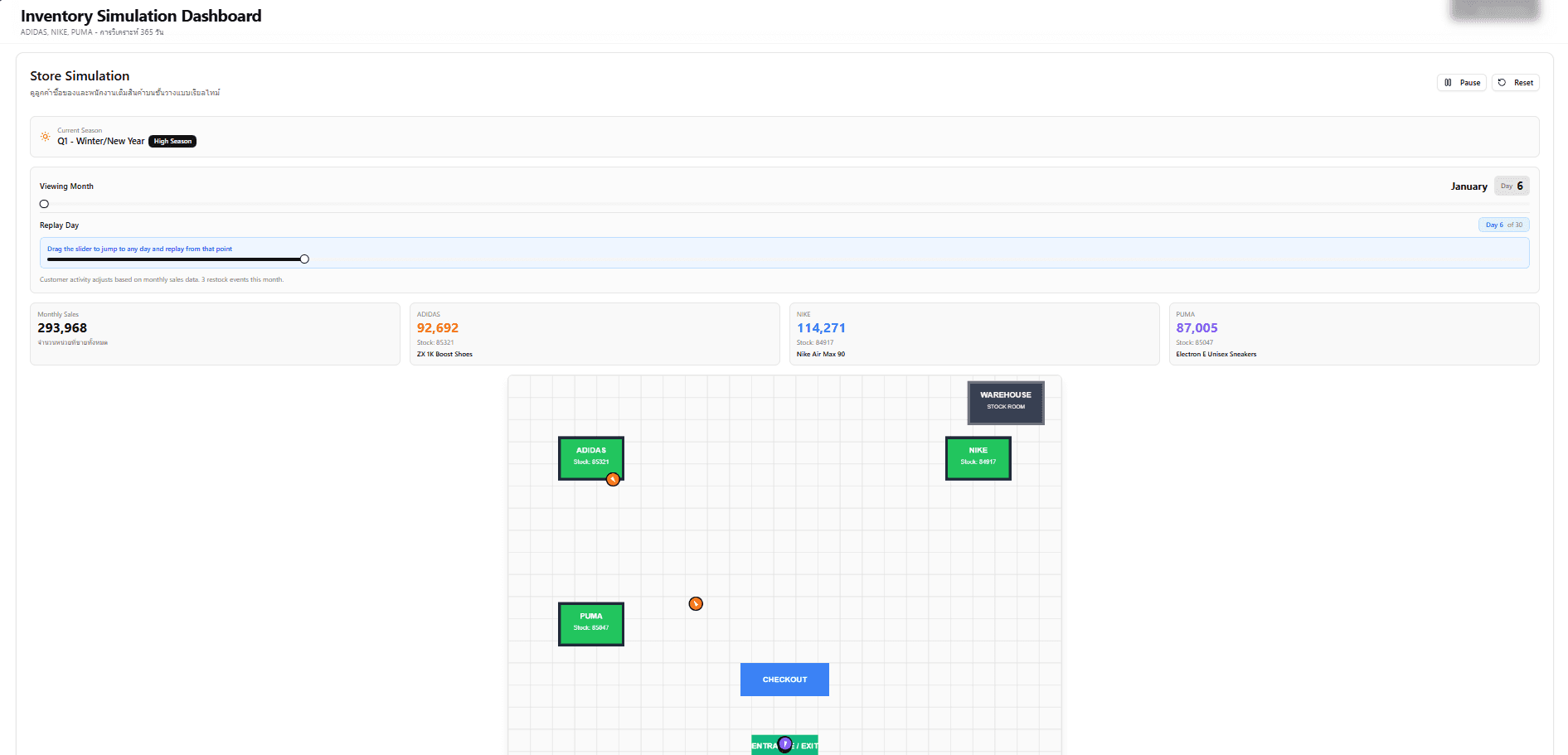Screen dimensions: 1568x755
Task: Click the customer avatar walking in the aisle
Action: coord(696,603)
